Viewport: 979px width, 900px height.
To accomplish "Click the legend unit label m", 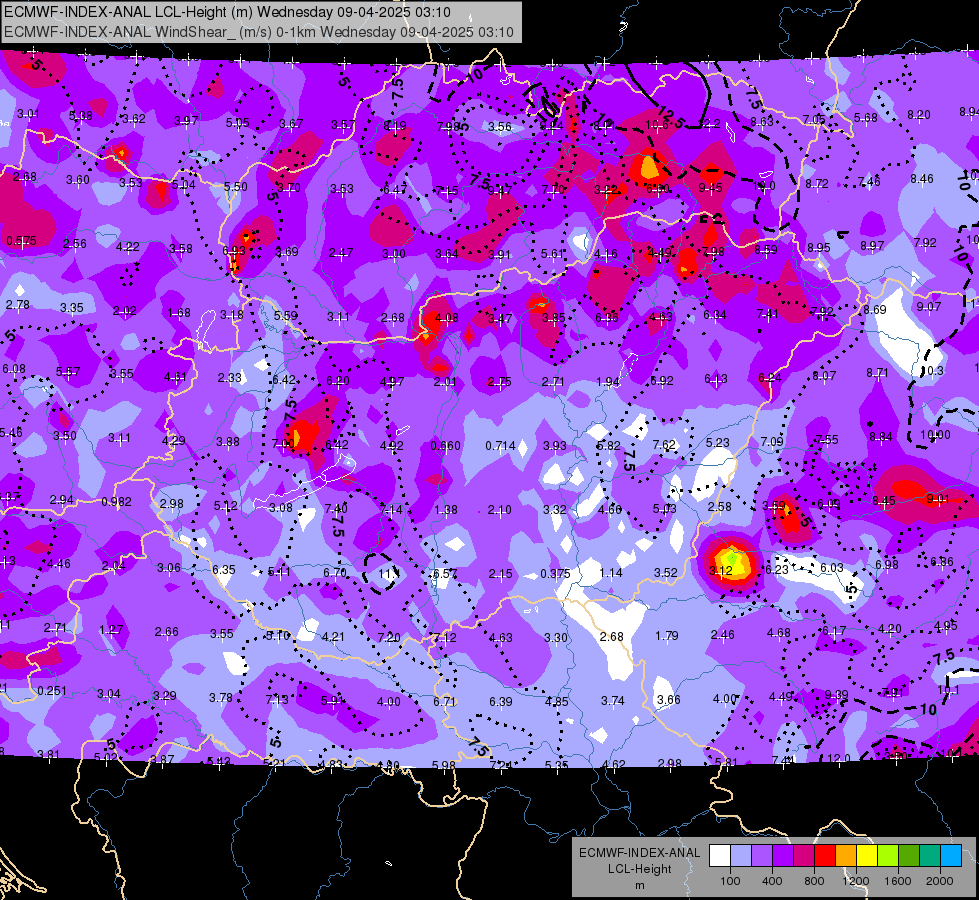I will click(640, 886).
